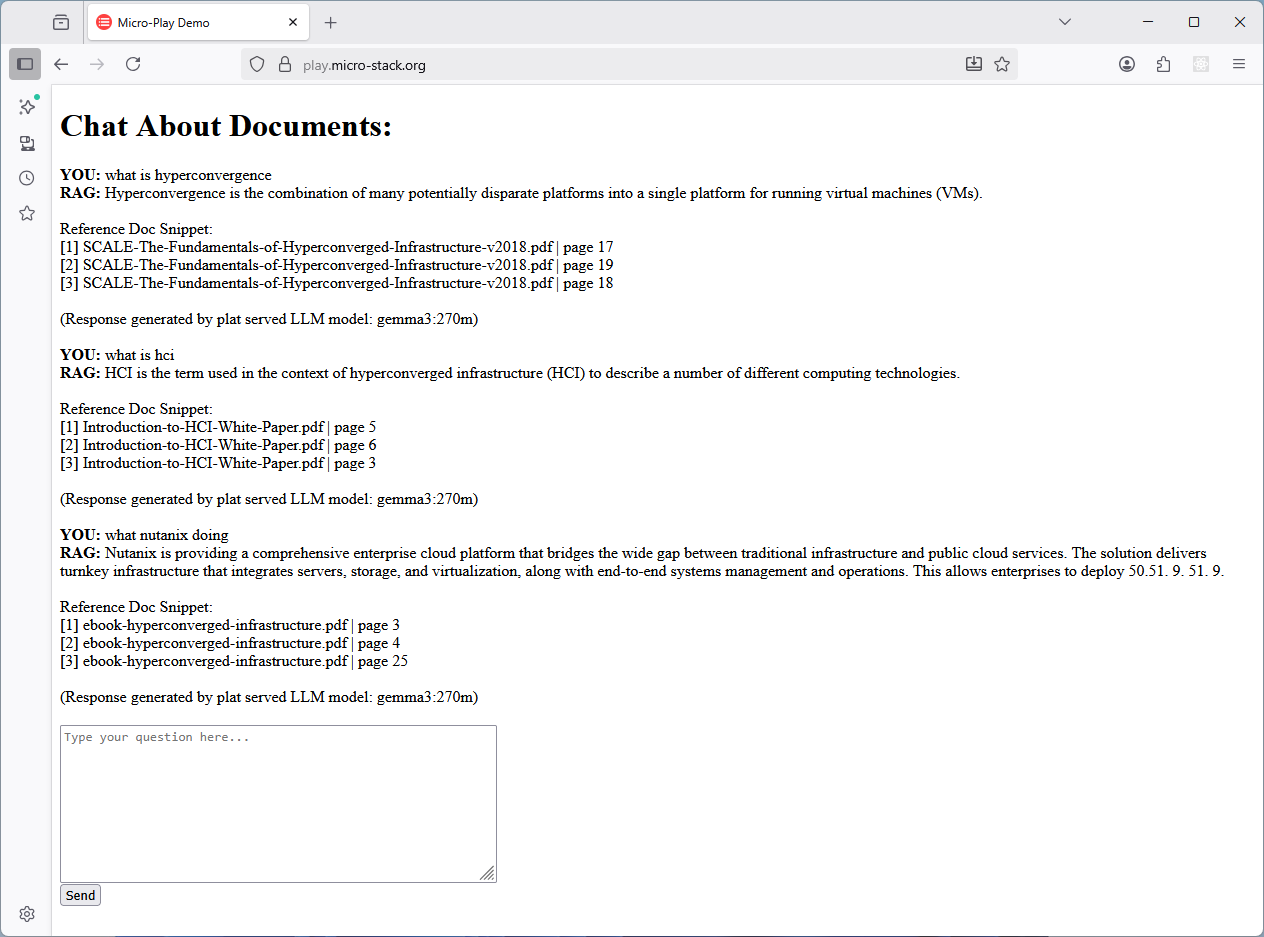Image resolution: width=1264 pixels, height=937 pixels.
Task: Open the list-all-tabs chevron
Action: 1064,21
